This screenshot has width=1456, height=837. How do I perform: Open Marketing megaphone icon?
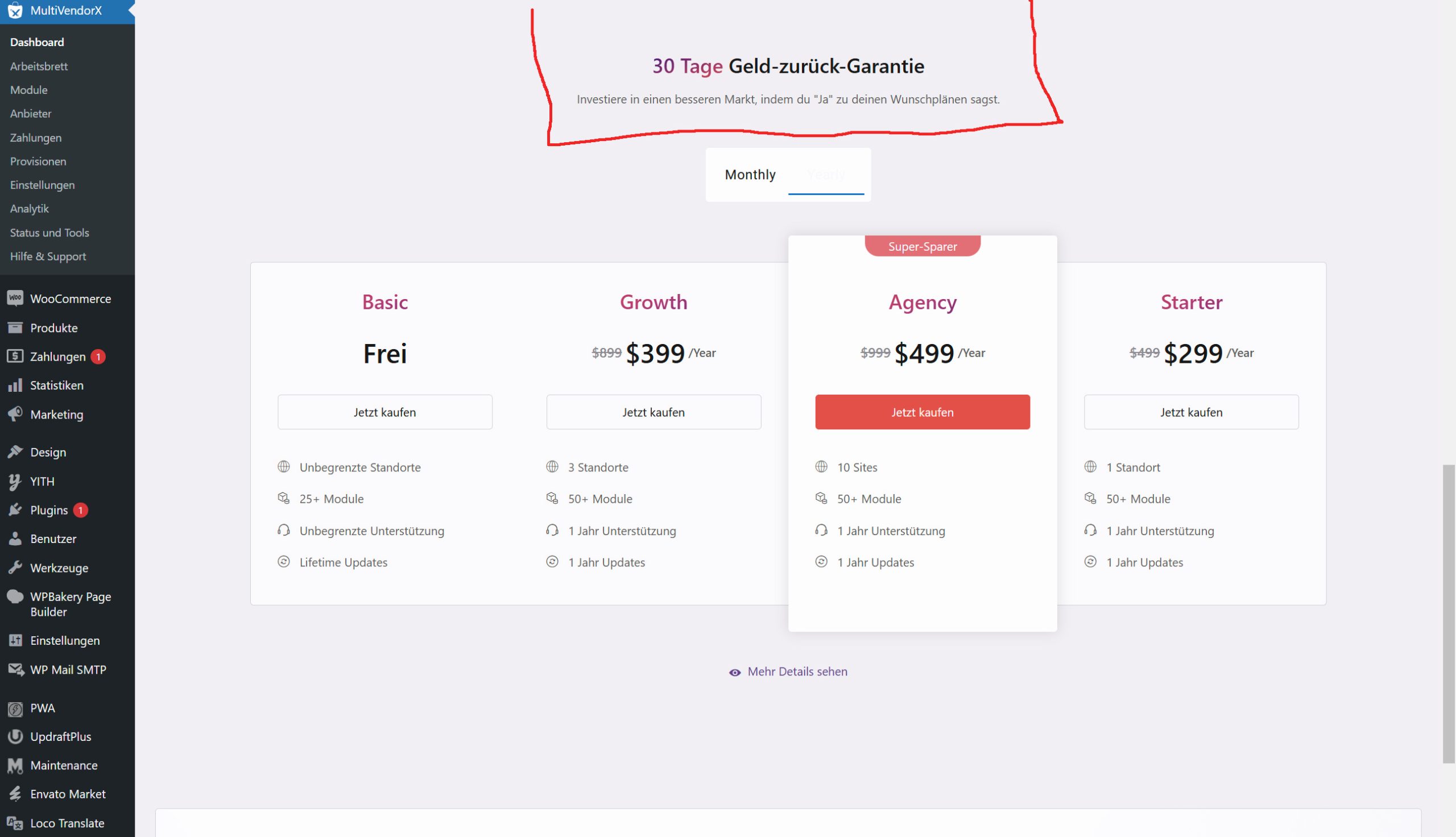[x=15, y=414]
